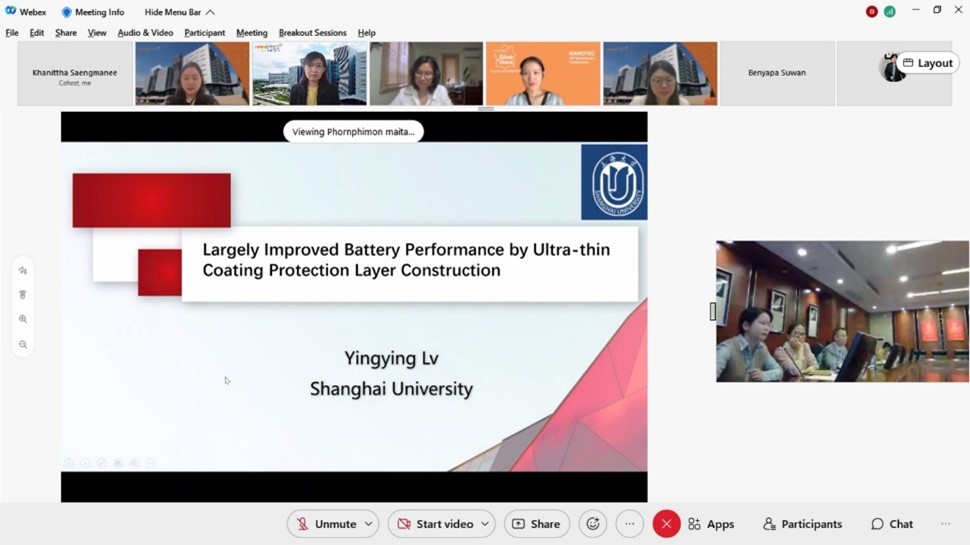This screenshot has height=545, width=970.
Task: Expand the audio options arrow beside Unmute
Action: tap(369, 524)
